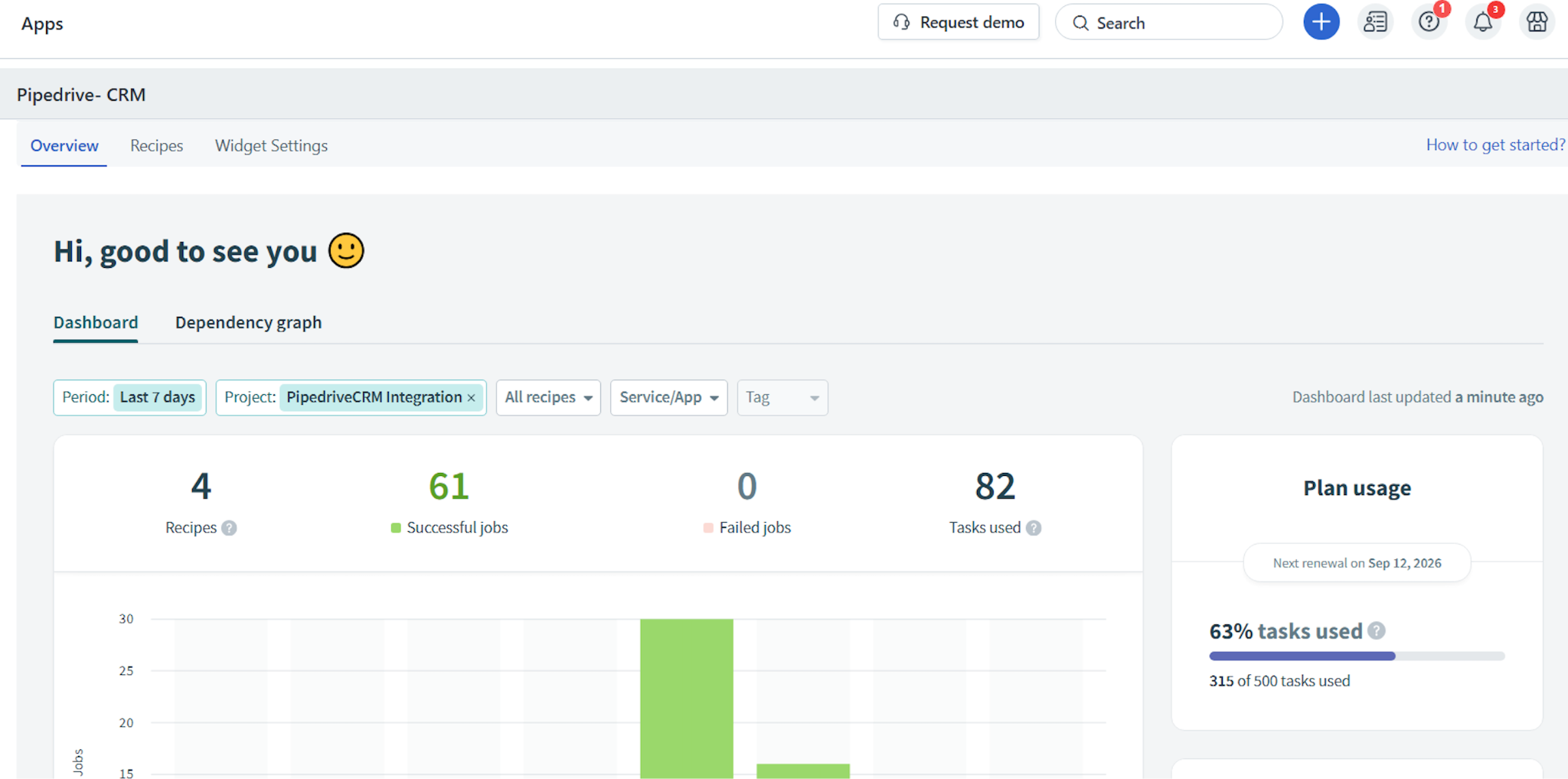1568x779 pixels.
Task: Click the tasks used progress bar
Action: (x=1357, y=656)
